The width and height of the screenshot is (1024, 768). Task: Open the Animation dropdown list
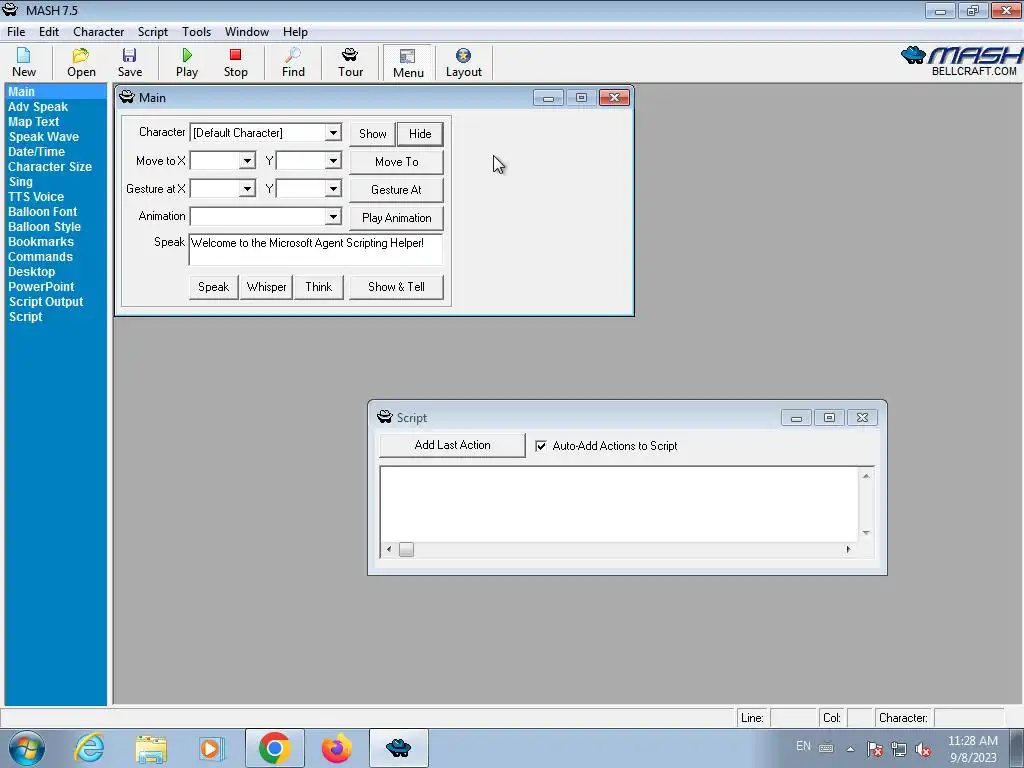coord(333,216)
